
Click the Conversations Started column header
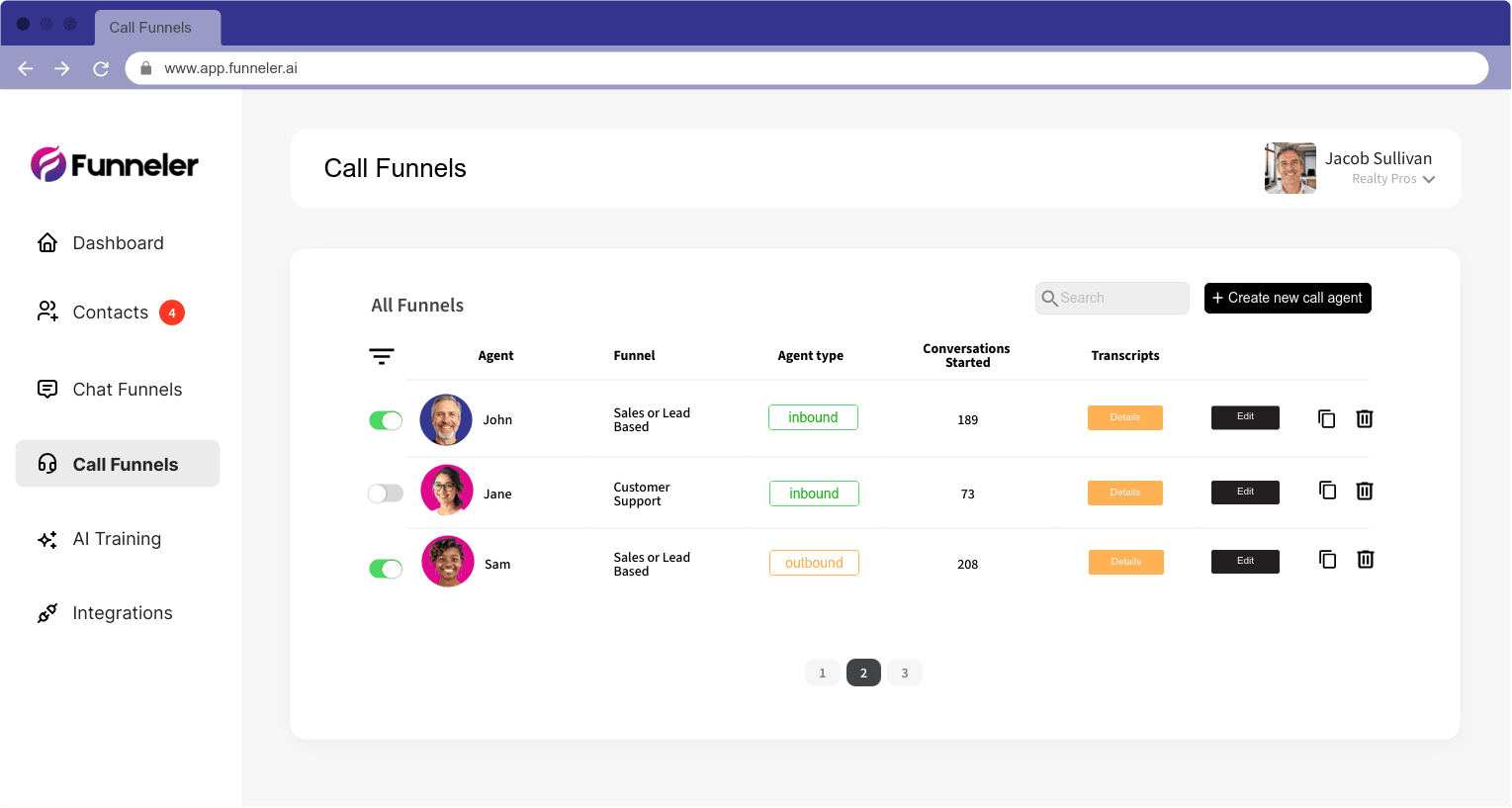click(967, 356)
